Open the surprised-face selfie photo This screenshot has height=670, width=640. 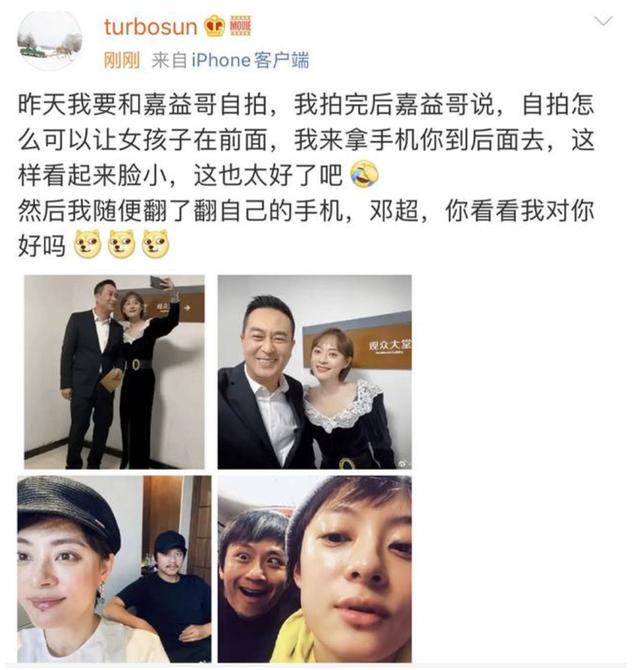point(314,569)
